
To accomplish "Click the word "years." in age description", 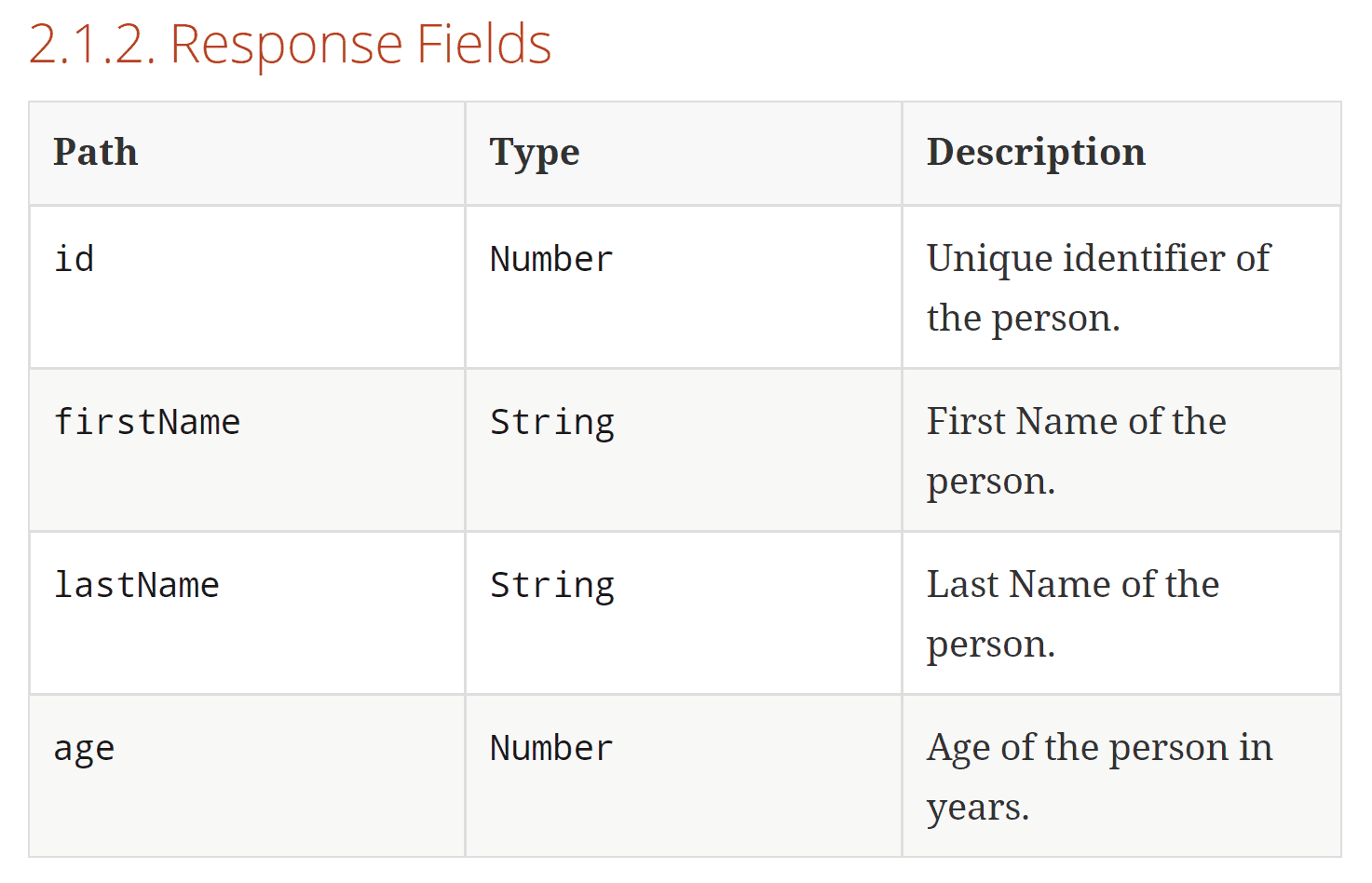I will (977, 808).
